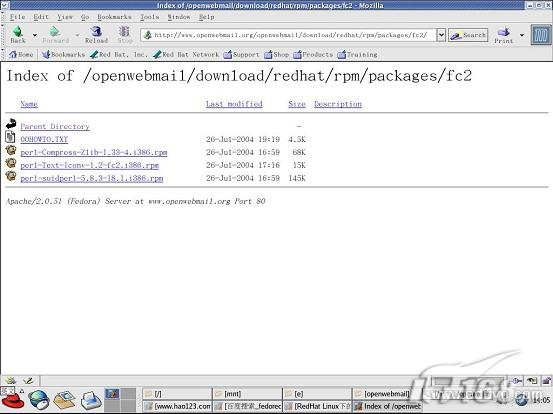Click the package icon beside perl-Compress-Zlib

pos(11,150)
